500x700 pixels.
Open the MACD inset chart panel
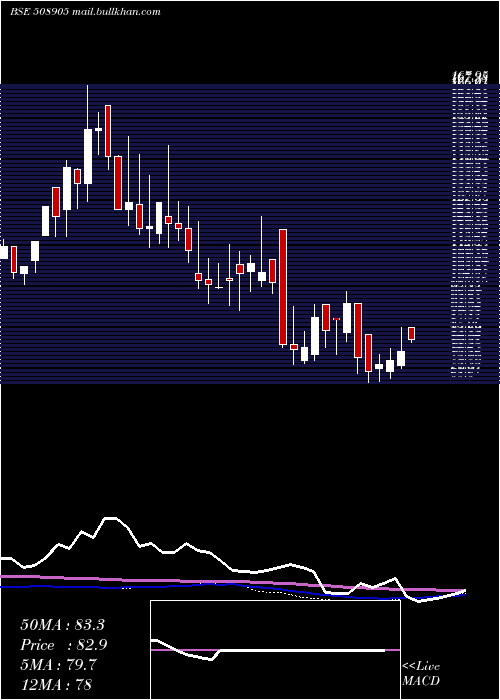[275, 650]
